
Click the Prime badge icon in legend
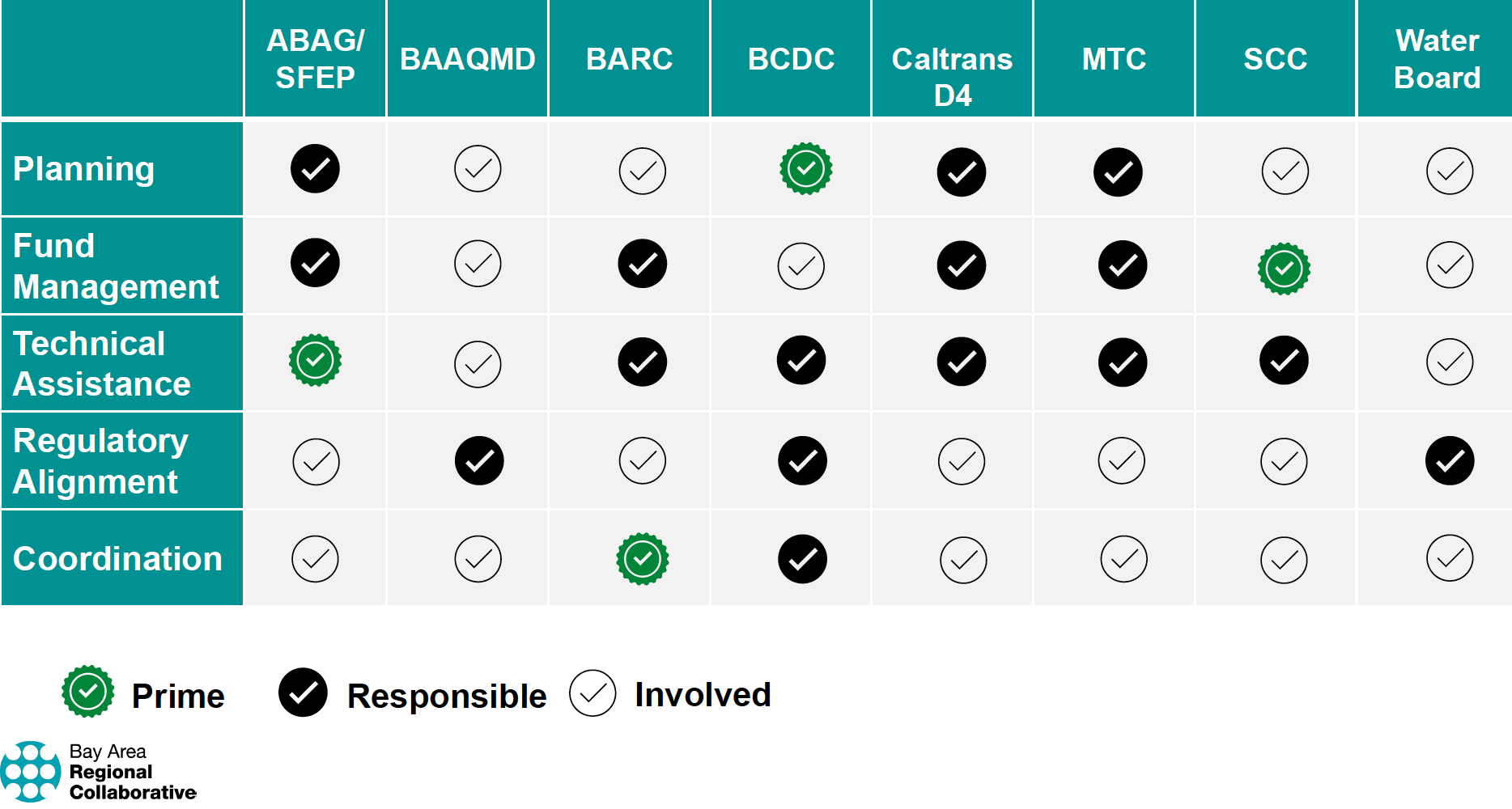[88, 692]
